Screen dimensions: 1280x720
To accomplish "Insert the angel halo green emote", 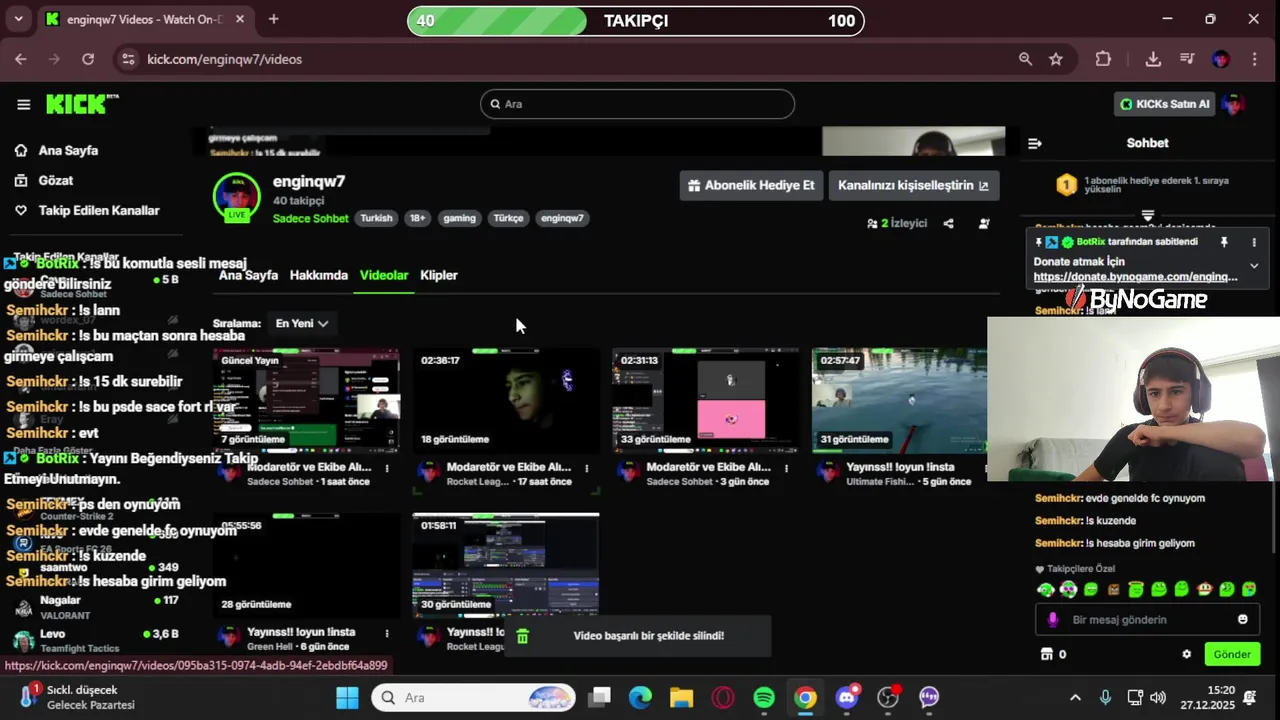I will click(x=1136, y=590).
